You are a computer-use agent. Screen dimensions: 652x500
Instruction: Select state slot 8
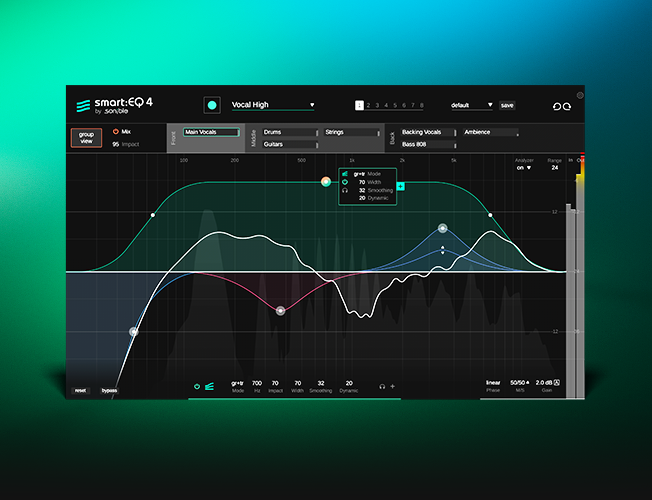(x=422, y=105)
